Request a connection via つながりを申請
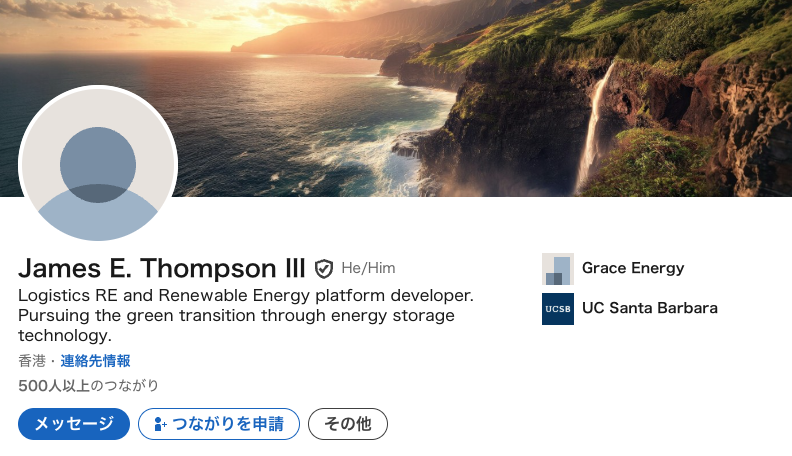792x456 pixels. point(219,424)
